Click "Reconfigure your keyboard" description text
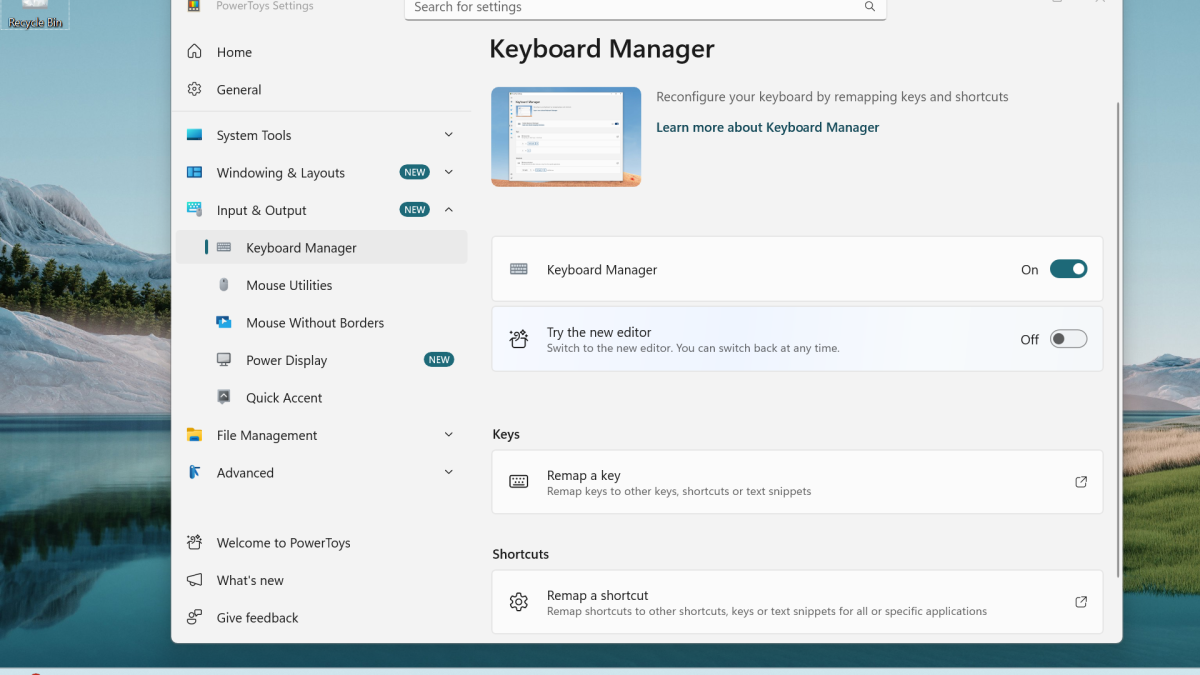The height and width of the screenshot is (675, 1200). coord(832,97)
